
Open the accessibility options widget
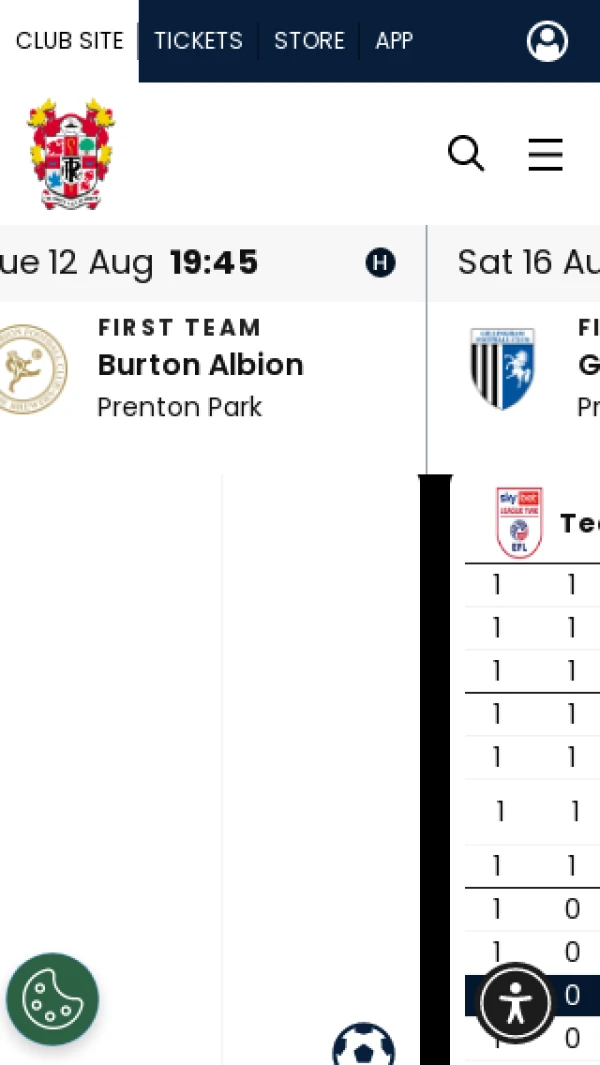pyautogui.click(x=516, y=1003)
